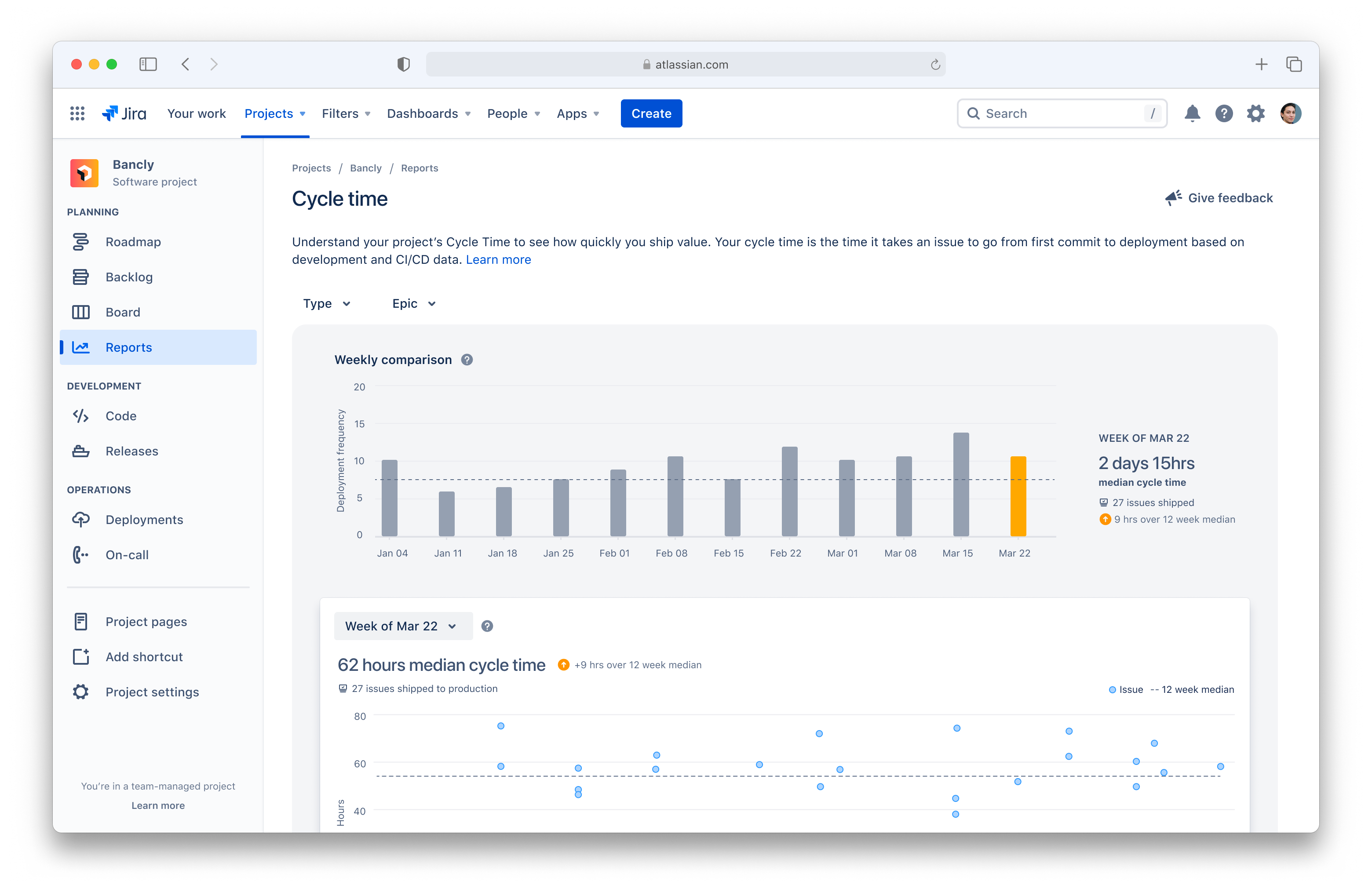Open the Filters menu
The height and width of the screenshot is (881, 1372).
[346, 113]
